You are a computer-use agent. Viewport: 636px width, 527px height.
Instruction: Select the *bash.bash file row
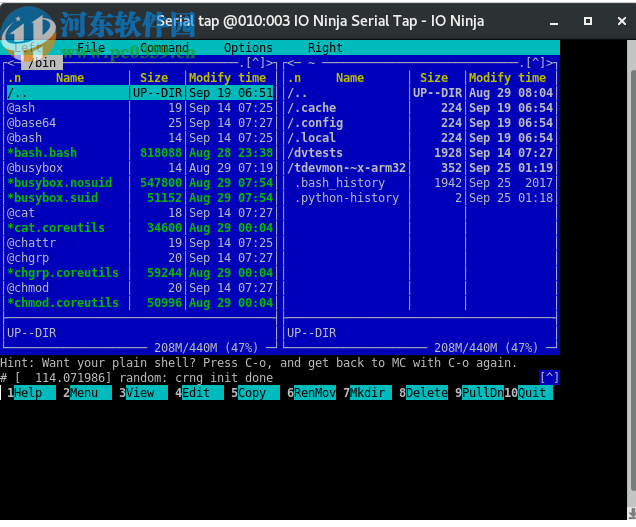[x=140, y=153]
